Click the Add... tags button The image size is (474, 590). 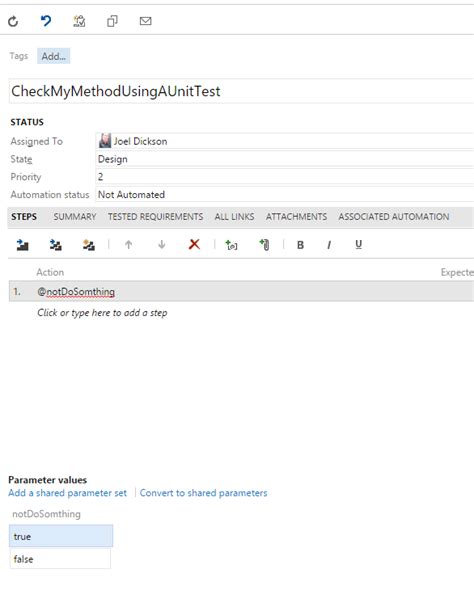[x=53, y=56]
